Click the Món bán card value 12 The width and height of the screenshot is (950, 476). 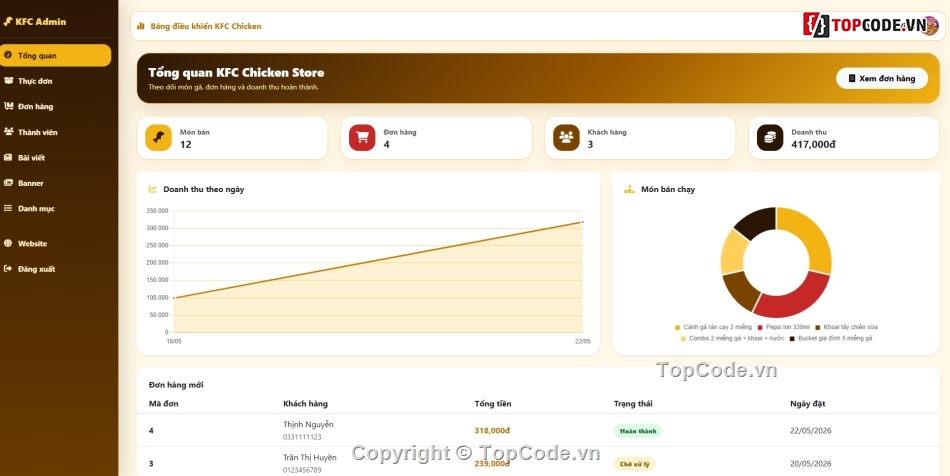pos(185,144)
